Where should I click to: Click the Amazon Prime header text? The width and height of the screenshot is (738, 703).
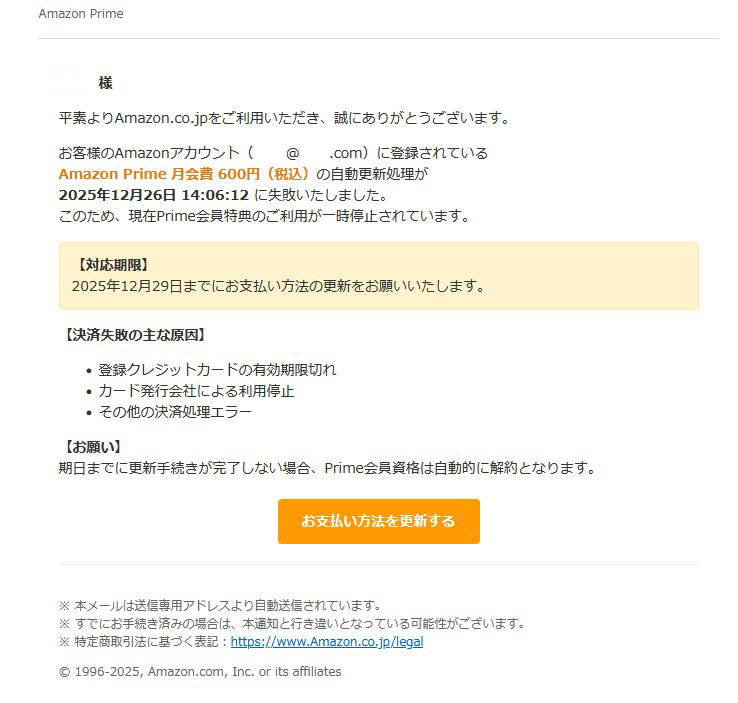pos(81,14)
